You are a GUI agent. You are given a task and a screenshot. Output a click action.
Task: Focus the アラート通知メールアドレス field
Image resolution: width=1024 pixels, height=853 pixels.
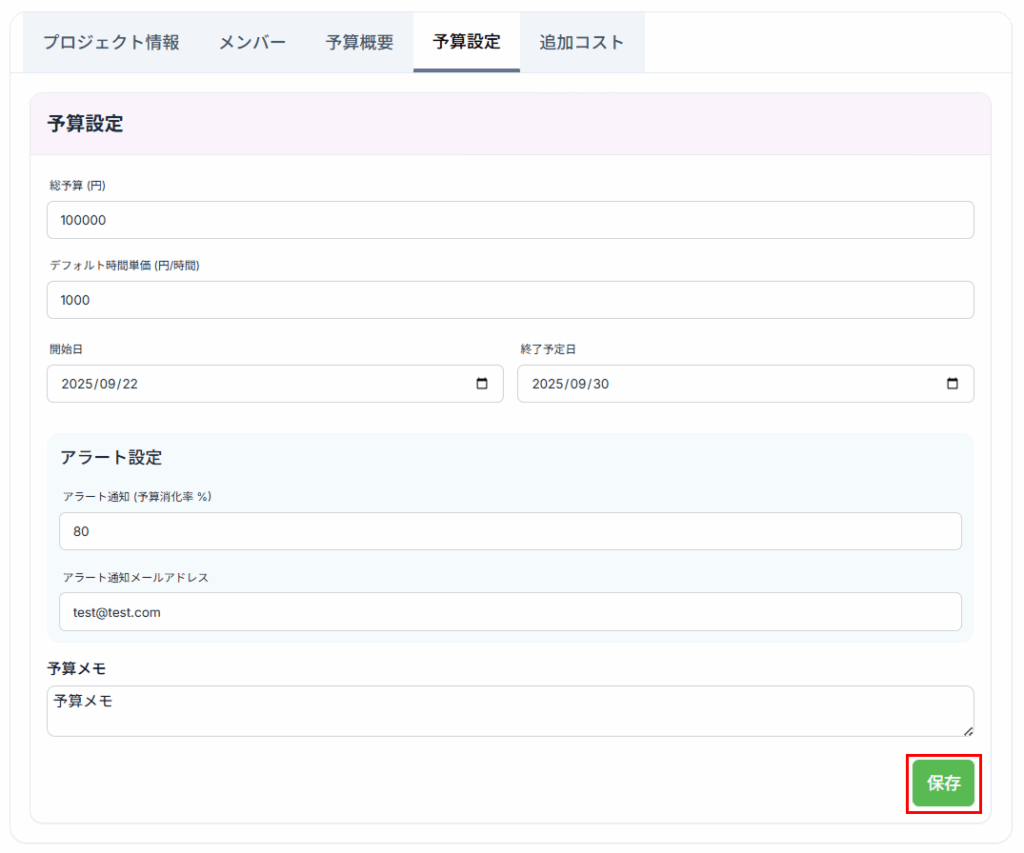point(510,612)
